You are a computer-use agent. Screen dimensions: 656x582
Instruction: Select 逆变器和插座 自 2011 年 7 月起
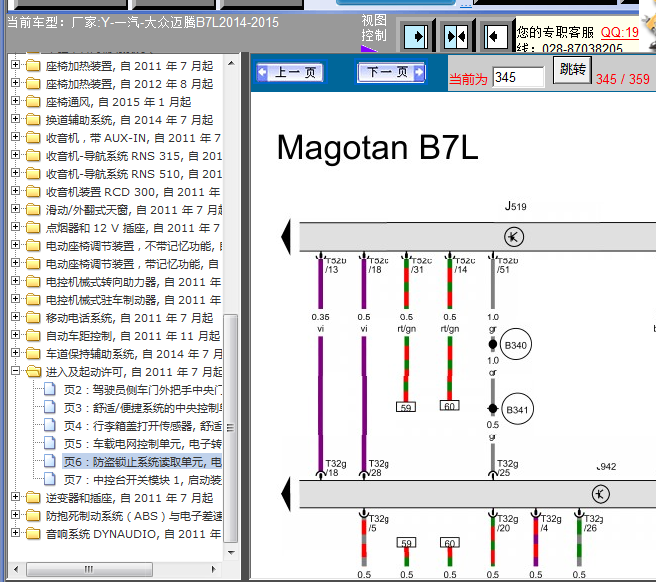[x=129, y=498]
